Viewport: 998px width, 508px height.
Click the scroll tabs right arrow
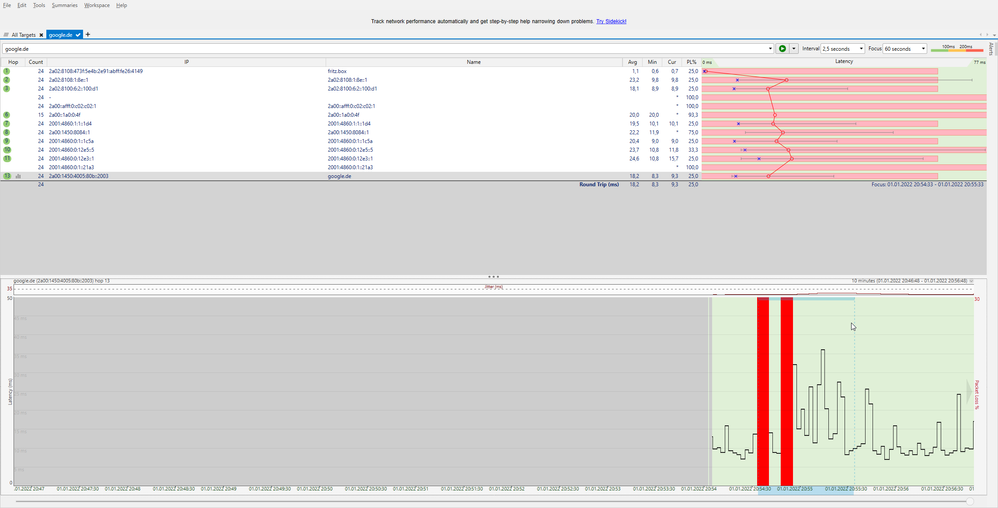coord(986,35)
